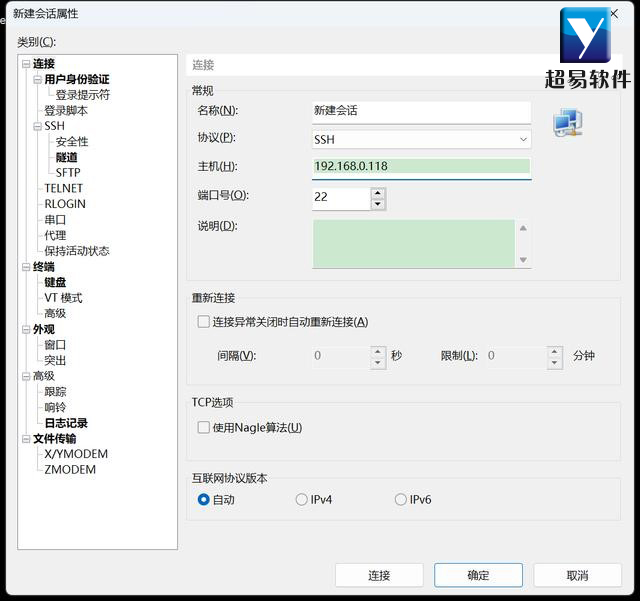
Task: Select 突出 tree item
Action: pyautogui.click(x=55, y=361)
